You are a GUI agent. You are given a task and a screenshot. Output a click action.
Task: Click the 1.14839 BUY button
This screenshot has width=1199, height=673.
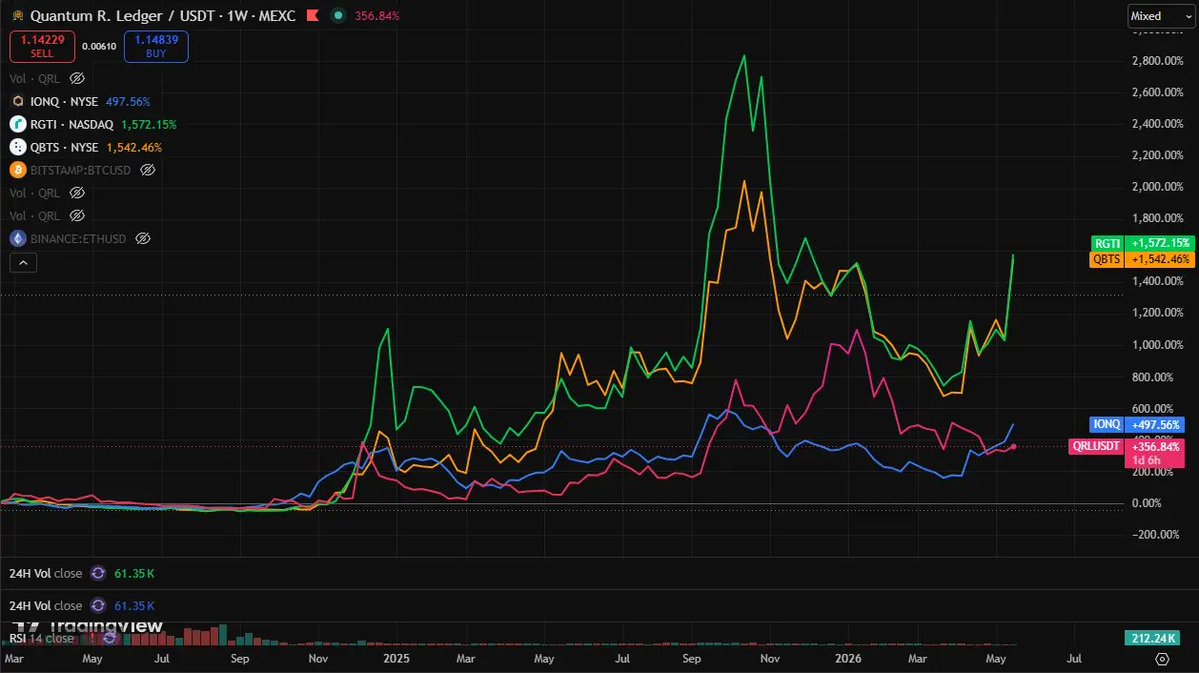pyautogui.click(x=156, y=46)
